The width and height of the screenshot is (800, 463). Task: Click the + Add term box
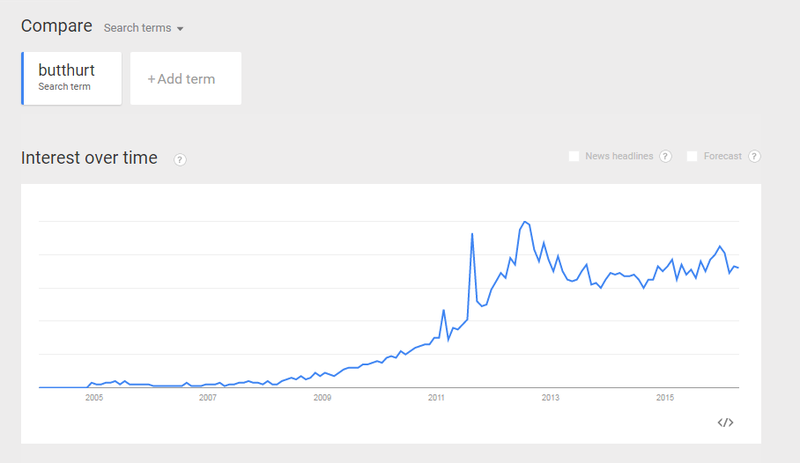click(x=186, y=78)
